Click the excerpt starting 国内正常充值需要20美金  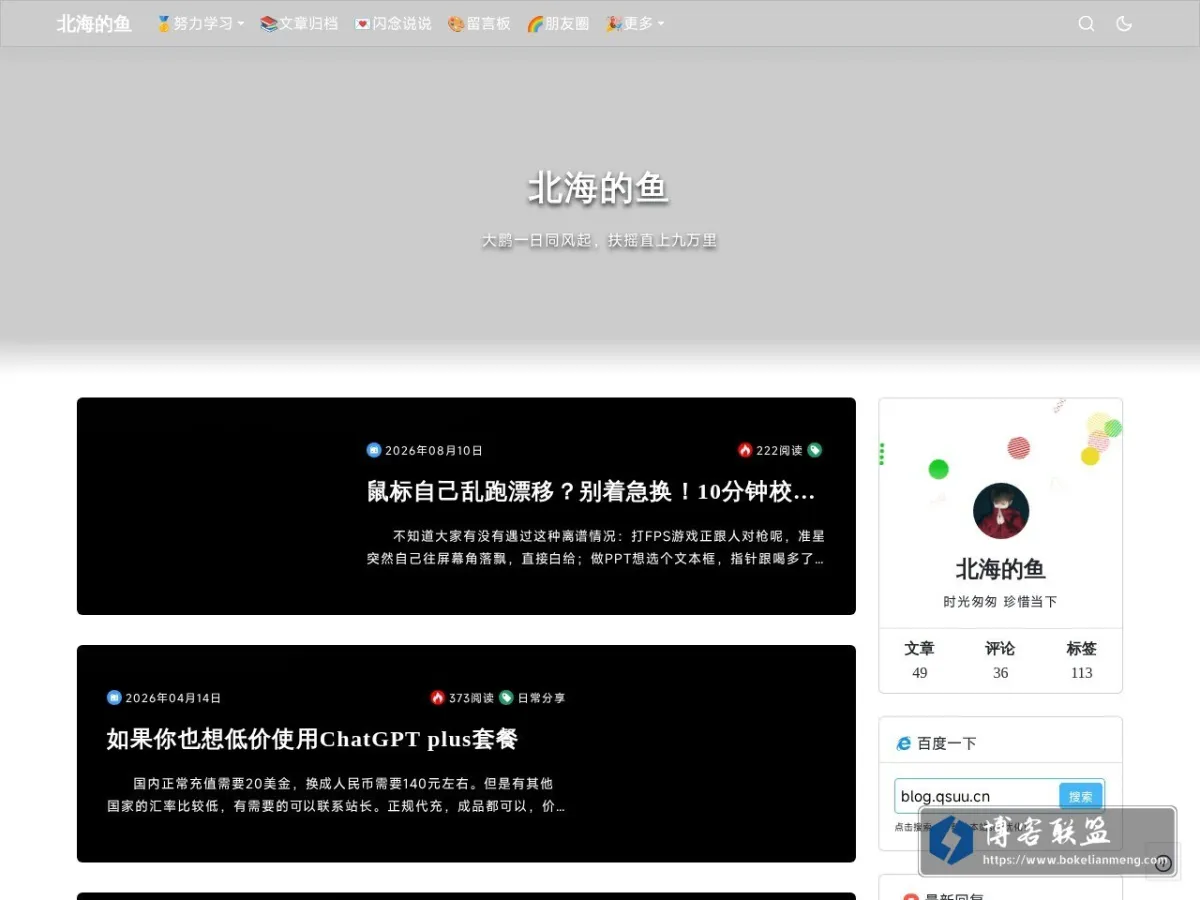pyautogui.click(x=336, y=794)
